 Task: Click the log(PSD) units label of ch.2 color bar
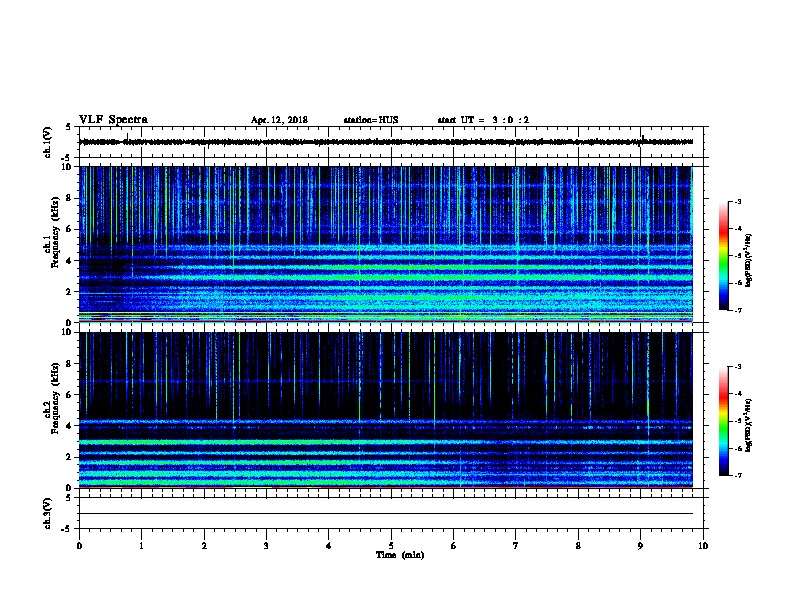(x=748, y=425)
